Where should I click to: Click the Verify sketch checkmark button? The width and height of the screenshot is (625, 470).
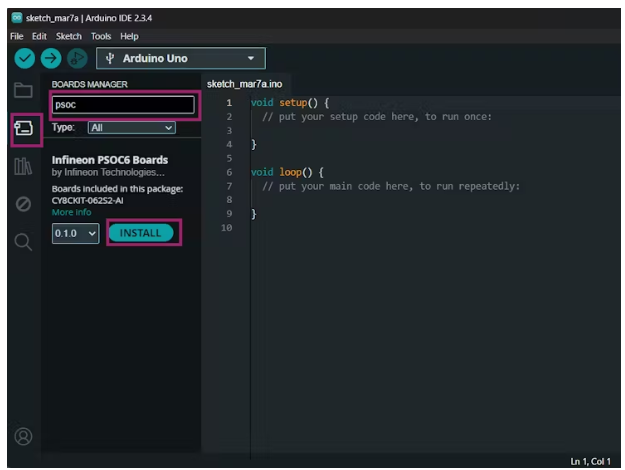(25, 59)
